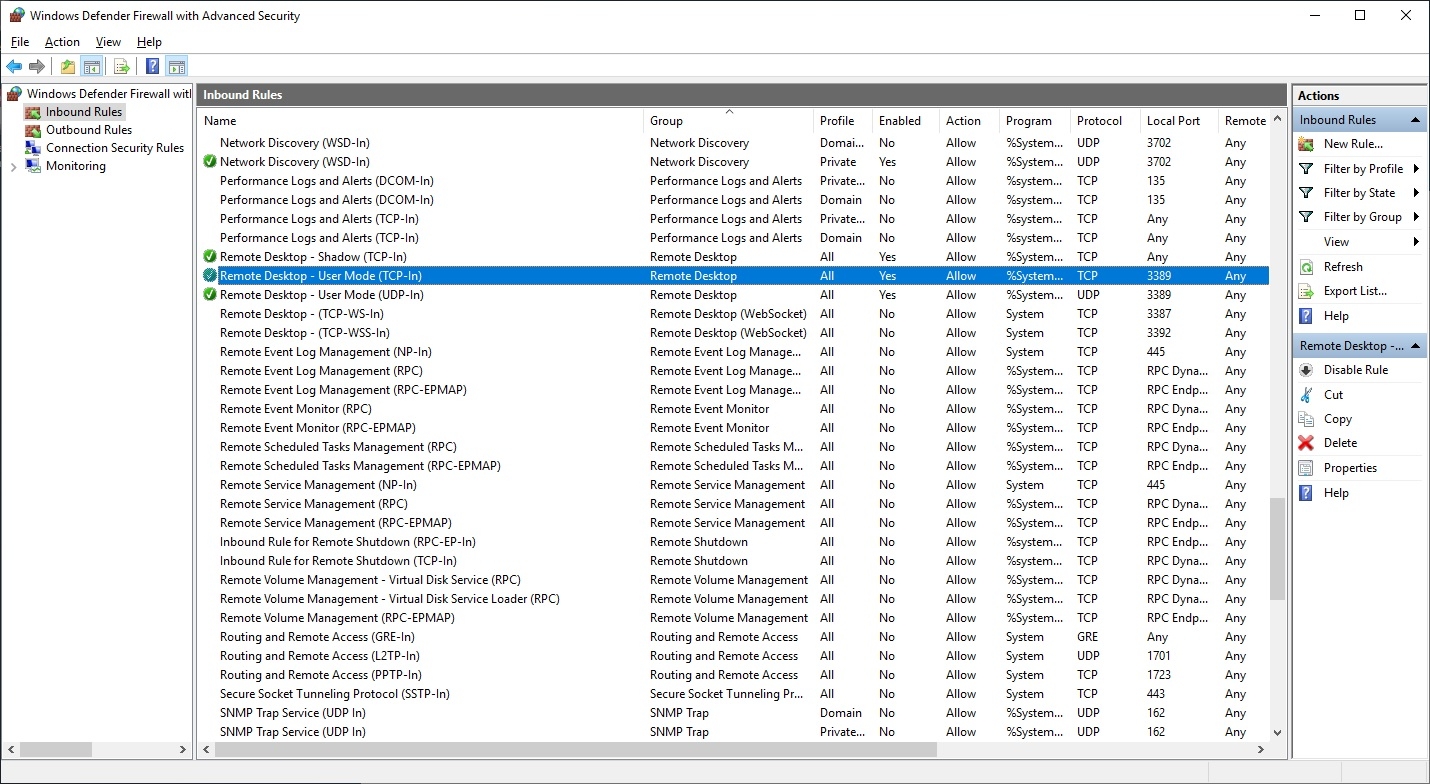Open the Filter by Profile submenu

[x=1362, y=169]
